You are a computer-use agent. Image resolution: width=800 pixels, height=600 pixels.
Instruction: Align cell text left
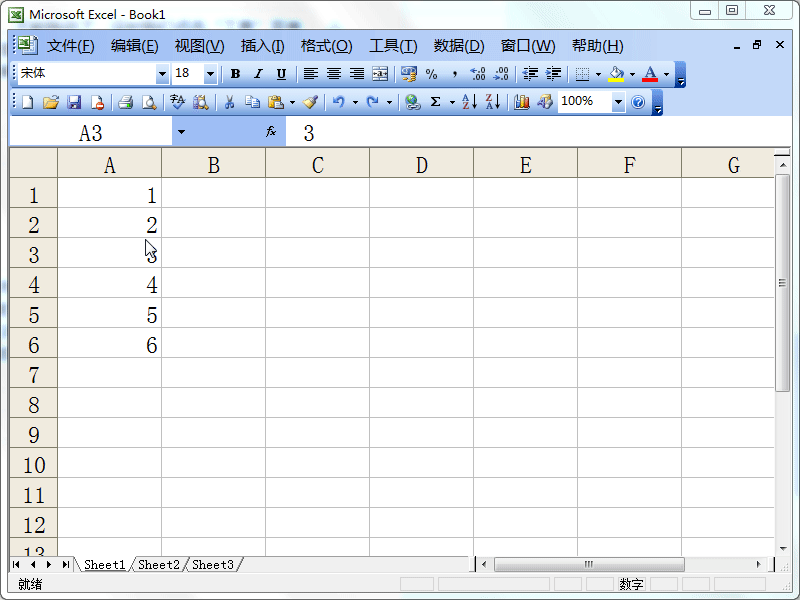click(311, 74)
